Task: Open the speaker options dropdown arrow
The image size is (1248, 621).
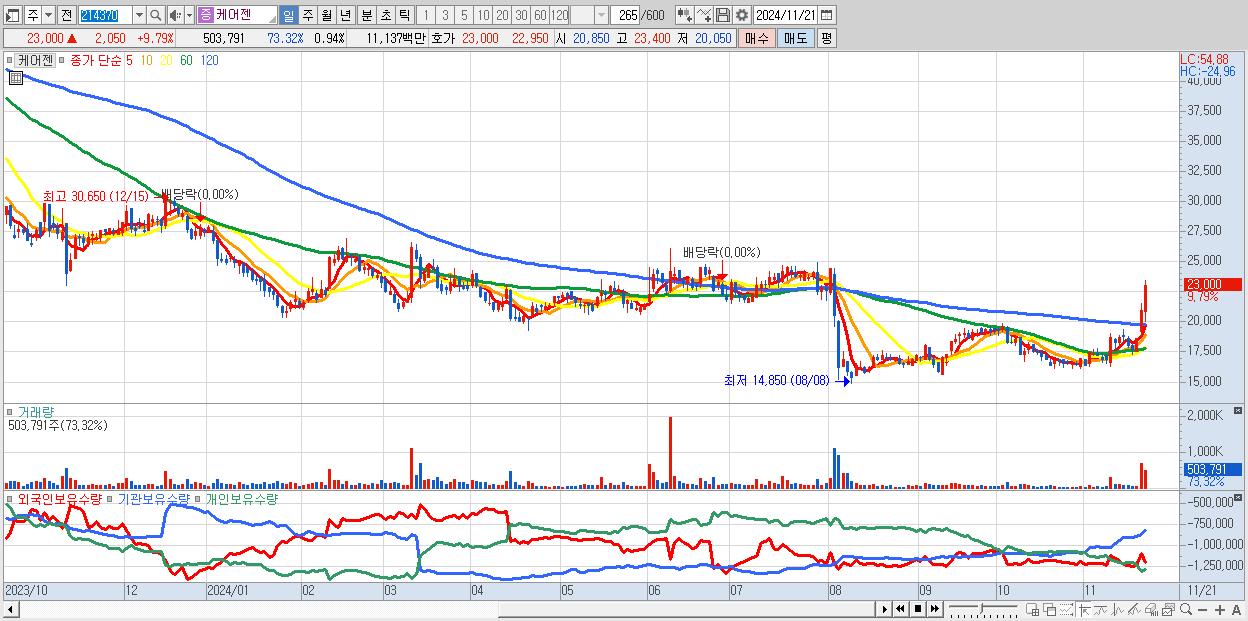Action: pyautogui.click(x=189, y=15)
